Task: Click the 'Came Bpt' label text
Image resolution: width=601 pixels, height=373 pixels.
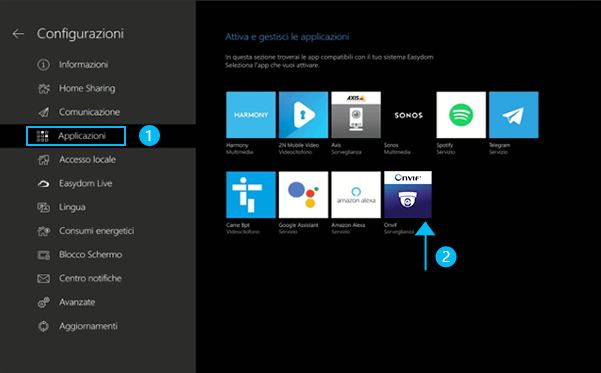Action: tap(238, 225)
